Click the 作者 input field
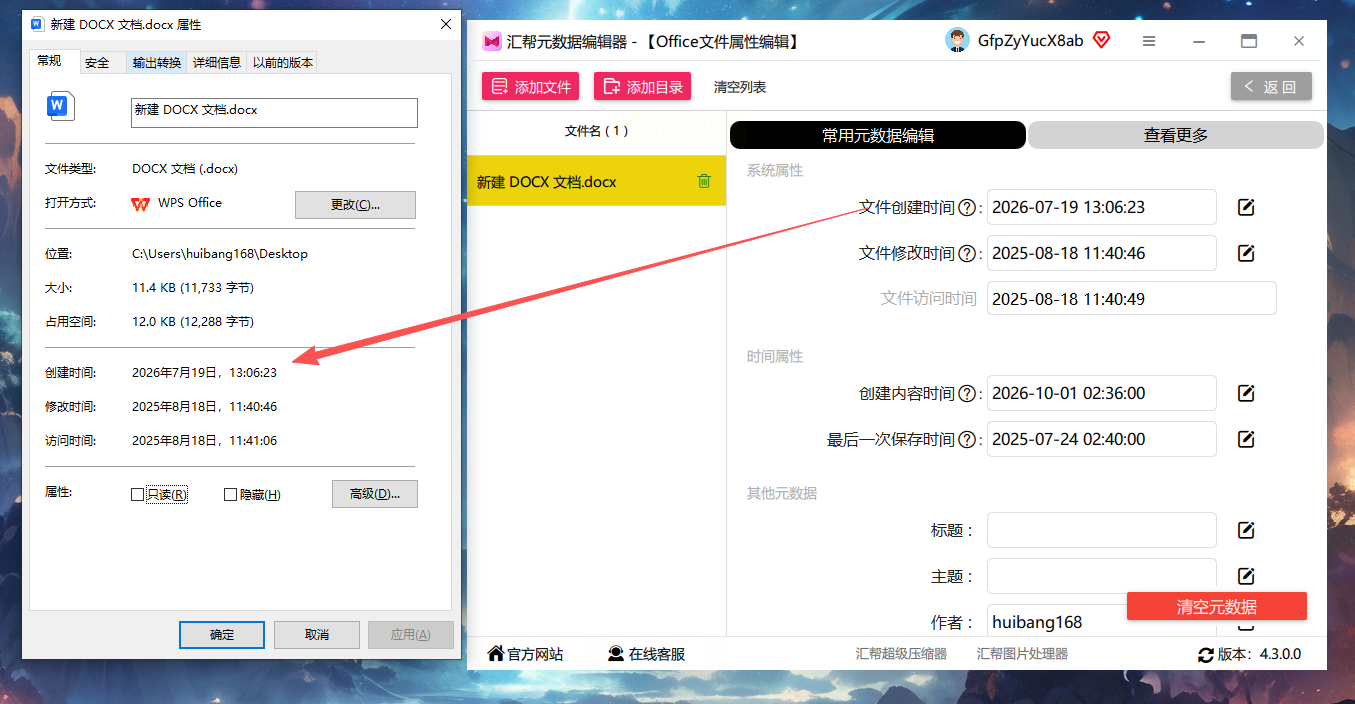1355x704 pixels. (1102, 621)
